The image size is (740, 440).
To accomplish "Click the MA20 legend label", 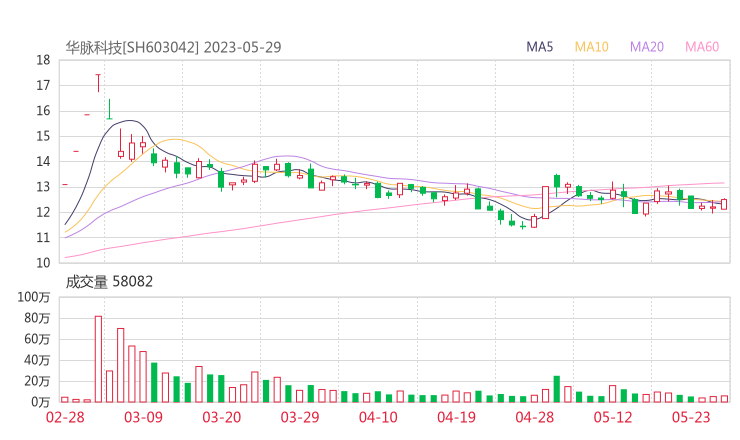I will 647,47.
